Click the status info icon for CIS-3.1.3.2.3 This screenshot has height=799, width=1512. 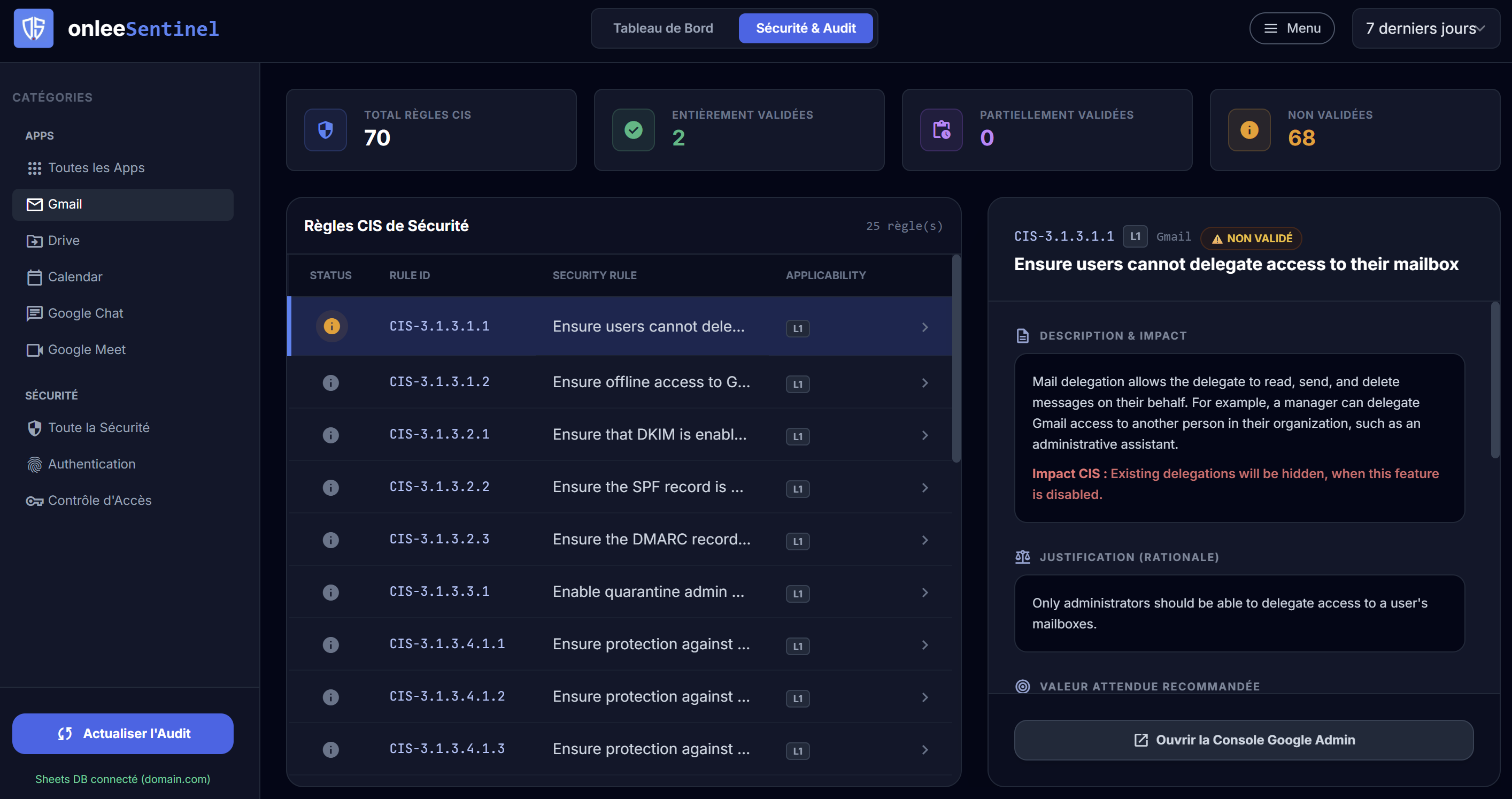point(330,540)
